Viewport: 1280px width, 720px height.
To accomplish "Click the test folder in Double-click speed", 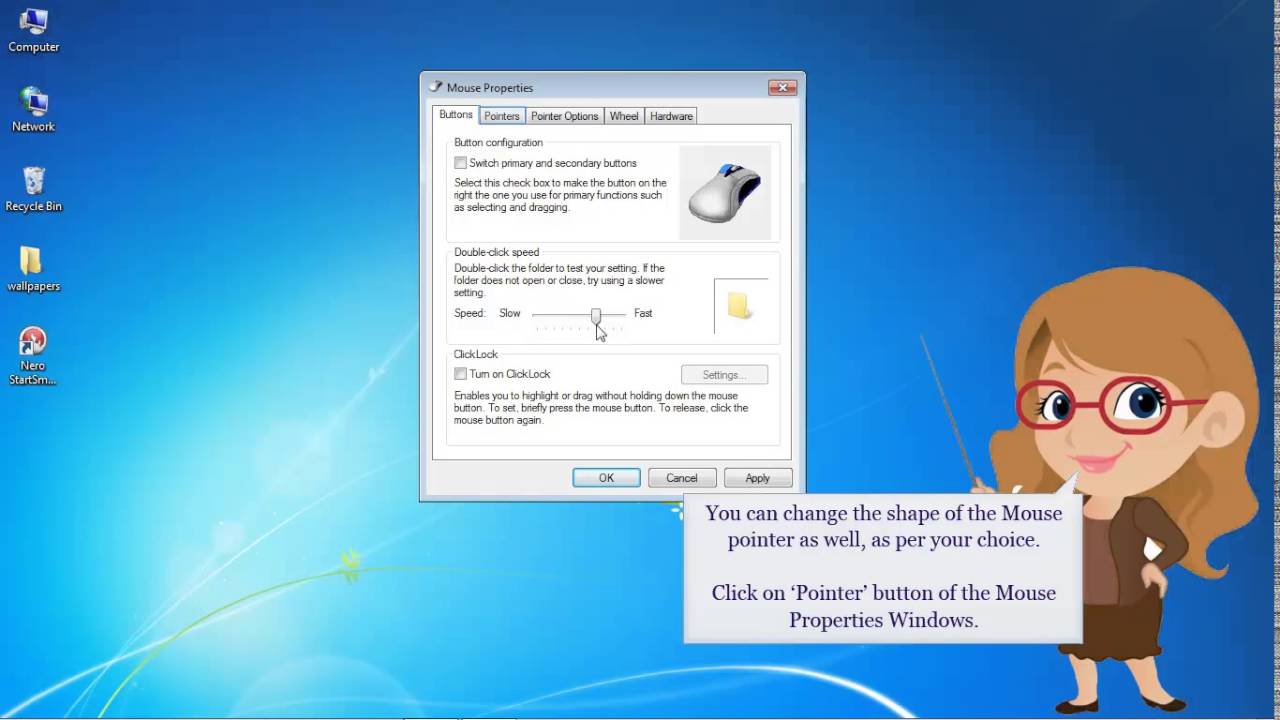I will 739,305.
